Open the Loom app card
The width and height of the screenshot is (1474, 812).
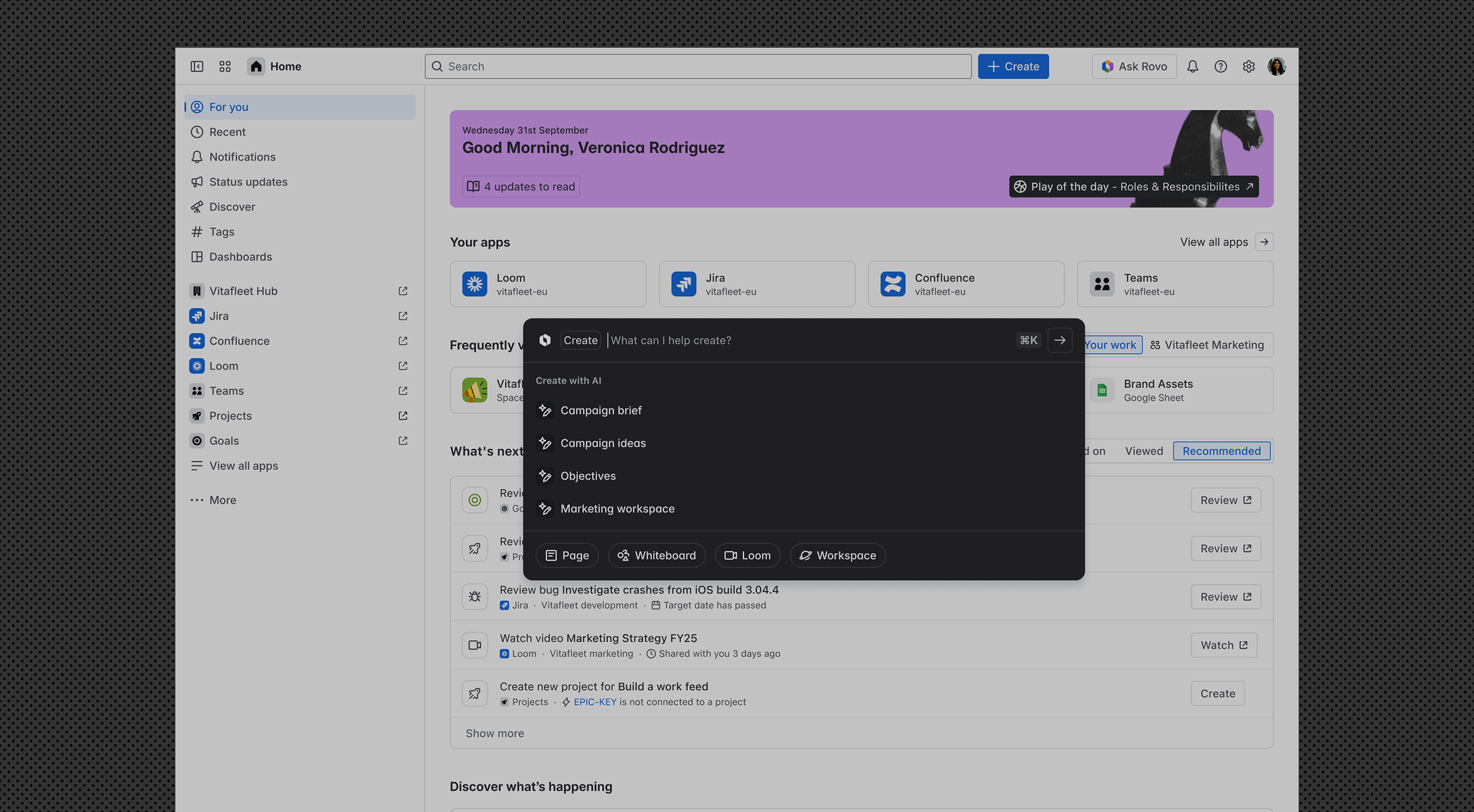[x=548, y=284]
